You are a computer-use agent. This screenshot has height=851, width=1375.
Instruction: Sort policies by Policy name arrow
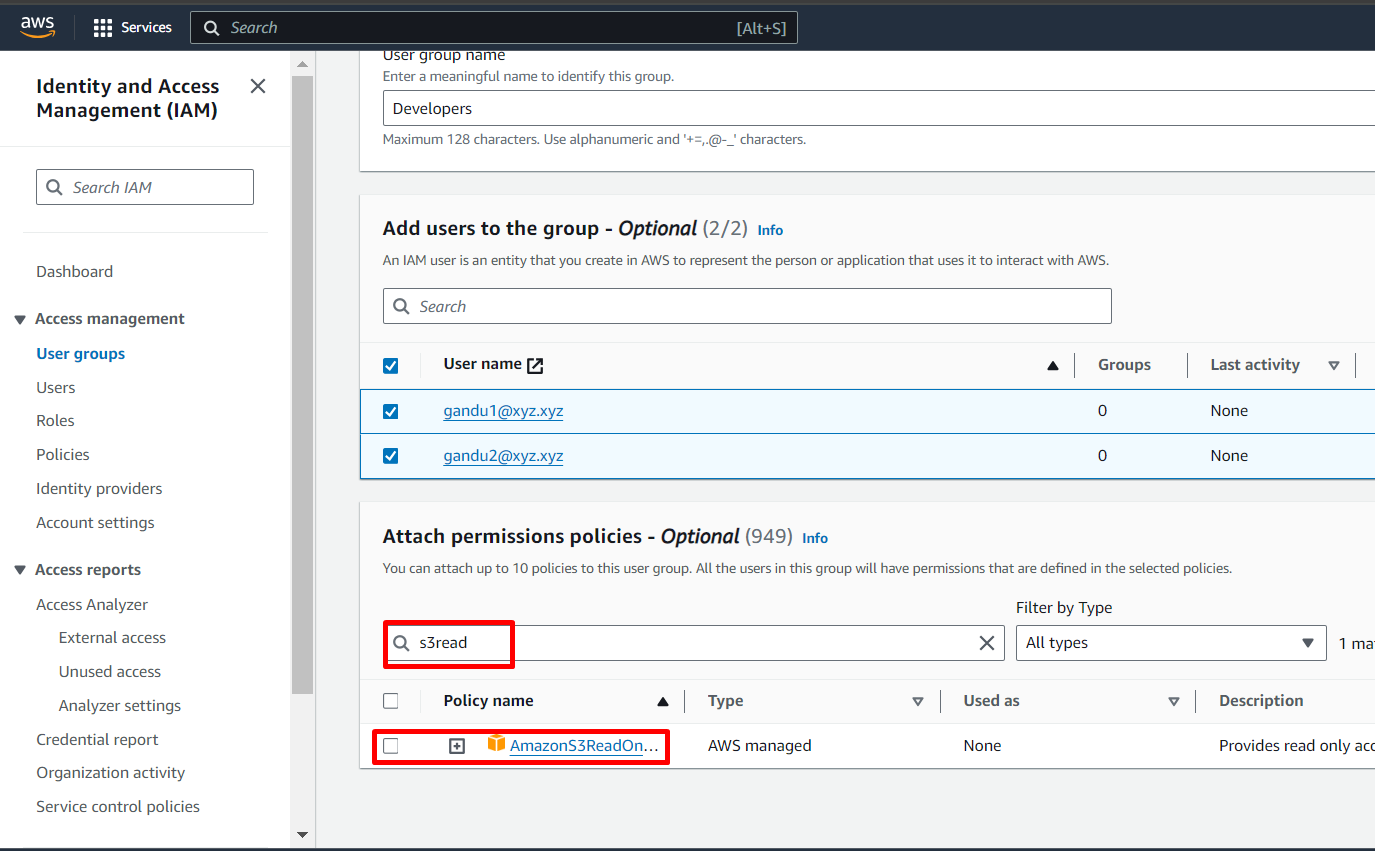662,702
